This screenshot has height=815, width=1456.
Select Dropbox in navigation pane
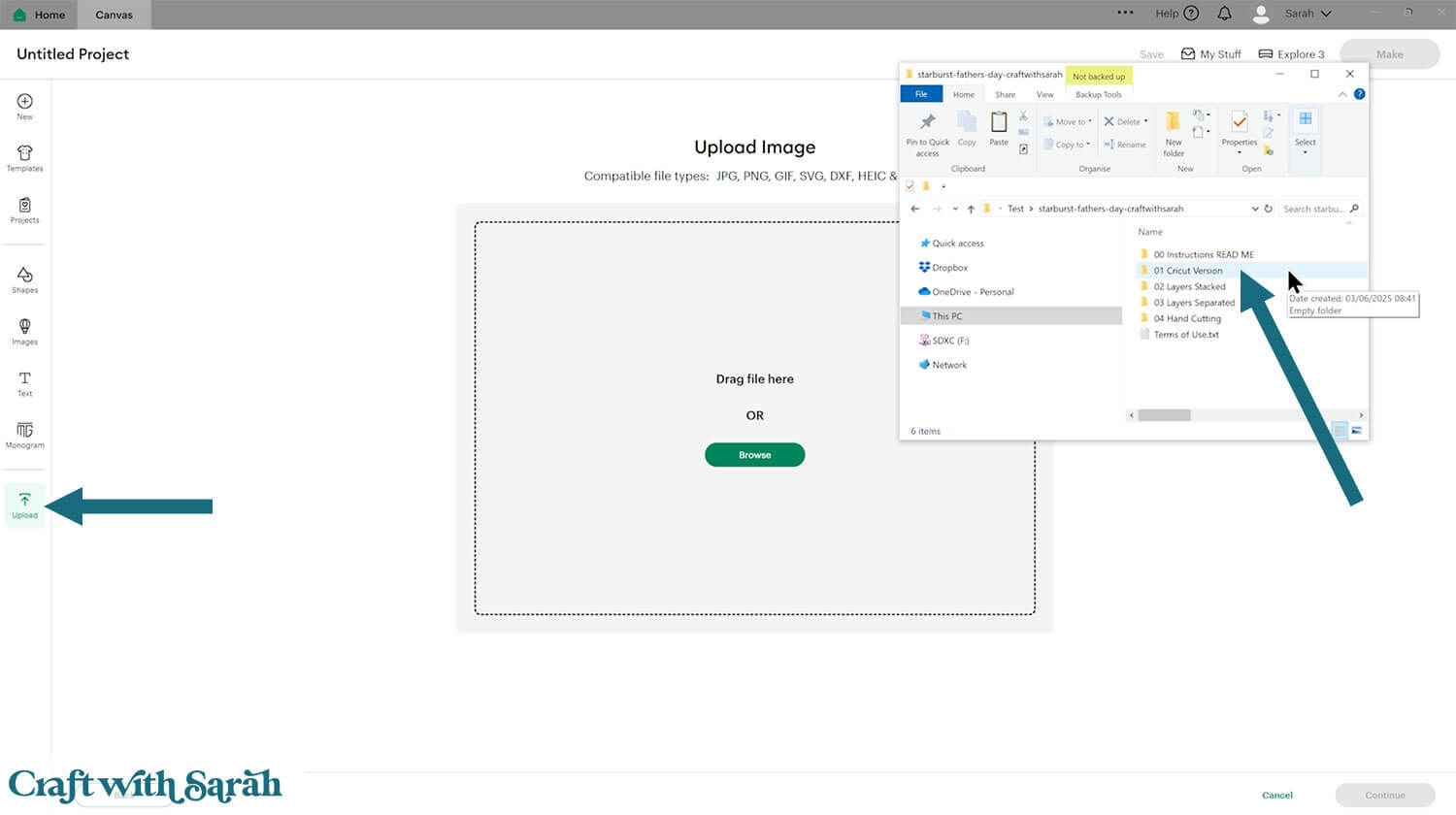(943, 268)
